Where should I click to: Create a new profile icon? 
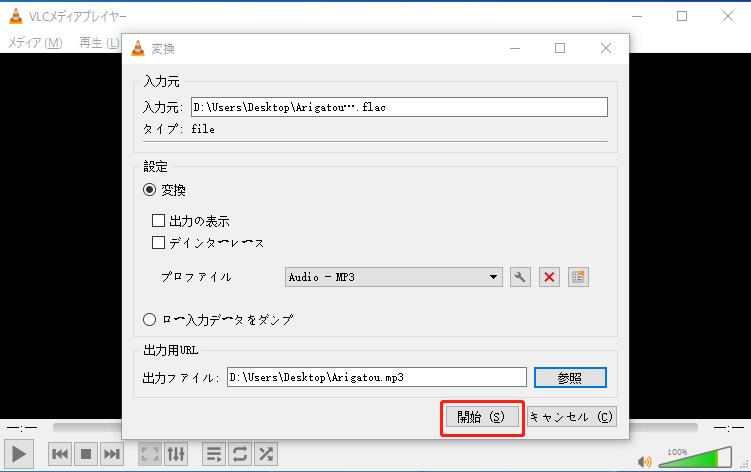[x=578, y=277]
